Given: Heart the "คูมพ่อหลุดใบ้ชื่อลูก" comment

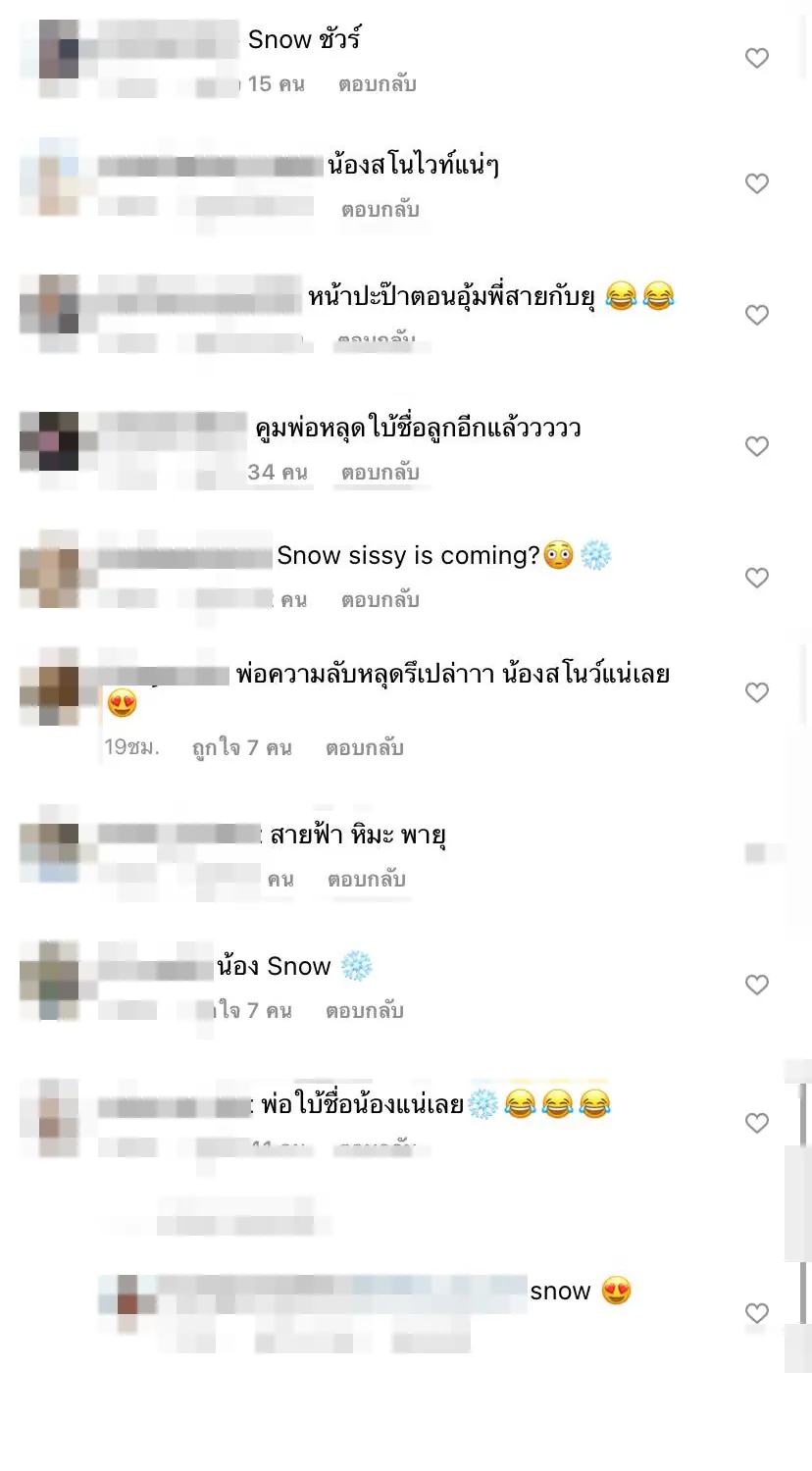Looking at the screenshot, I should tap(756, 446).
